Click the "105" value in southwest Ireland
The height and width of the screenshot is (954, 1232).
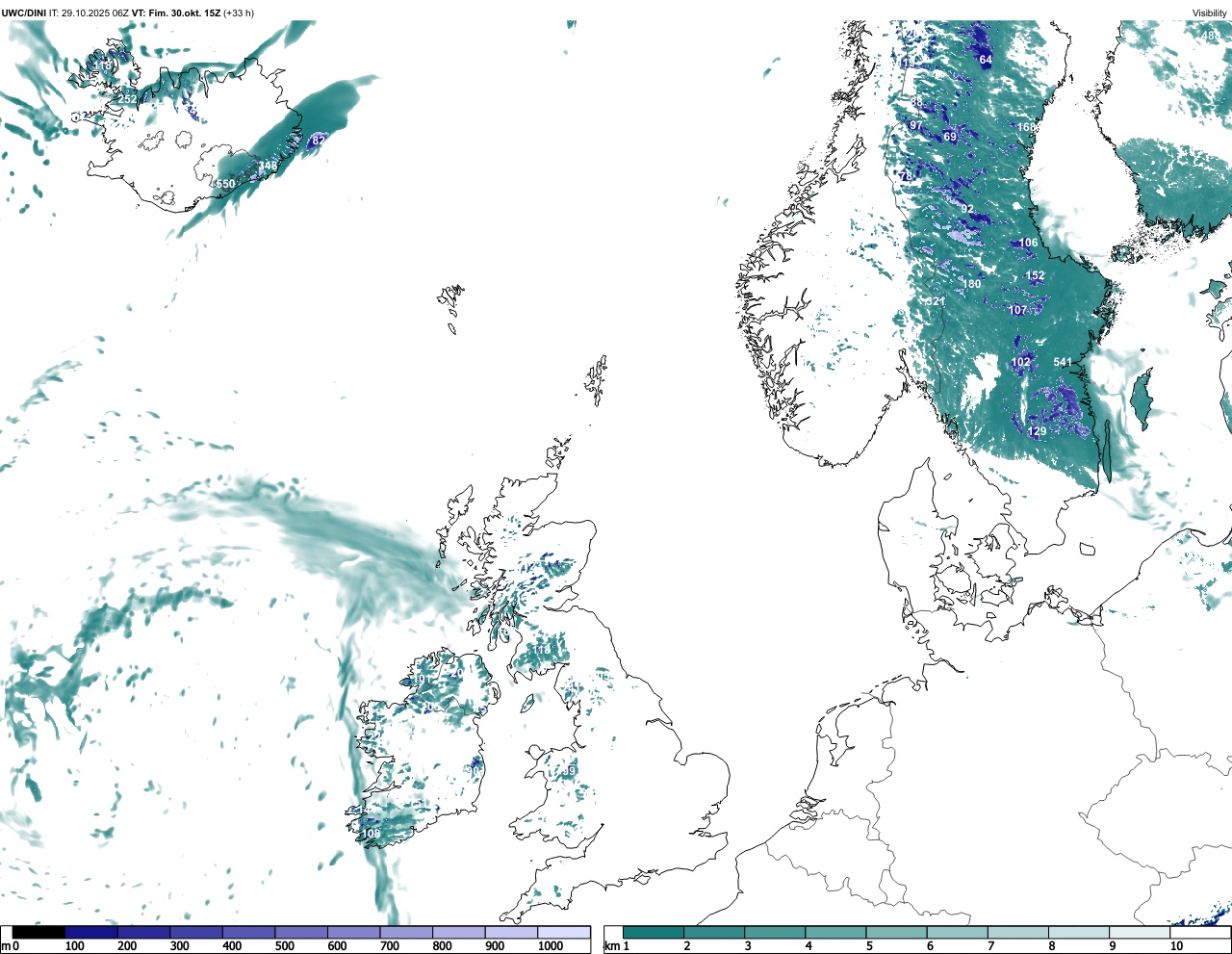[371, 833]
